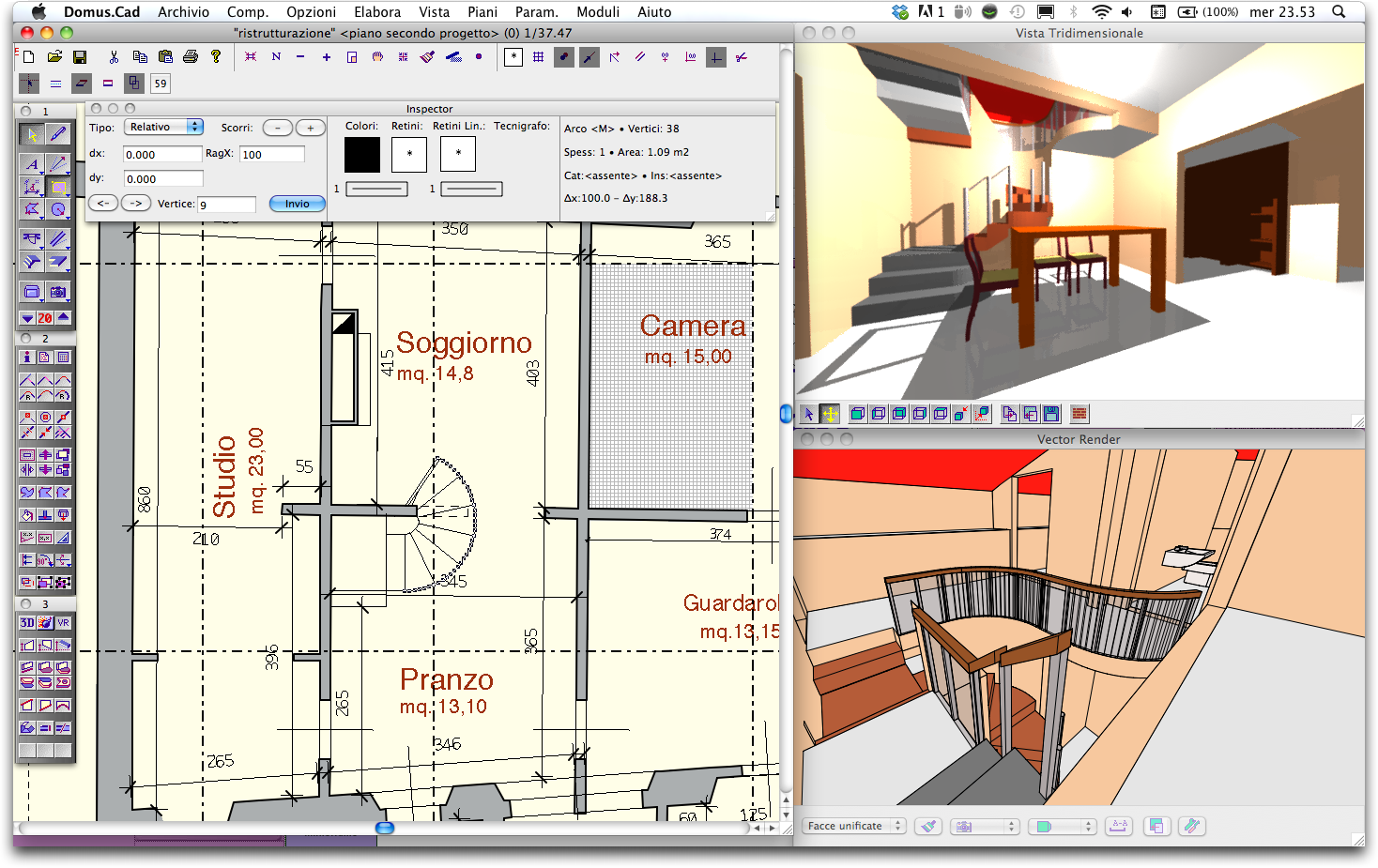Image resolution: width=1378 pixels, height=868 pixels.
Task: Click the 3D button in palette 3
Action: [27, 623]
